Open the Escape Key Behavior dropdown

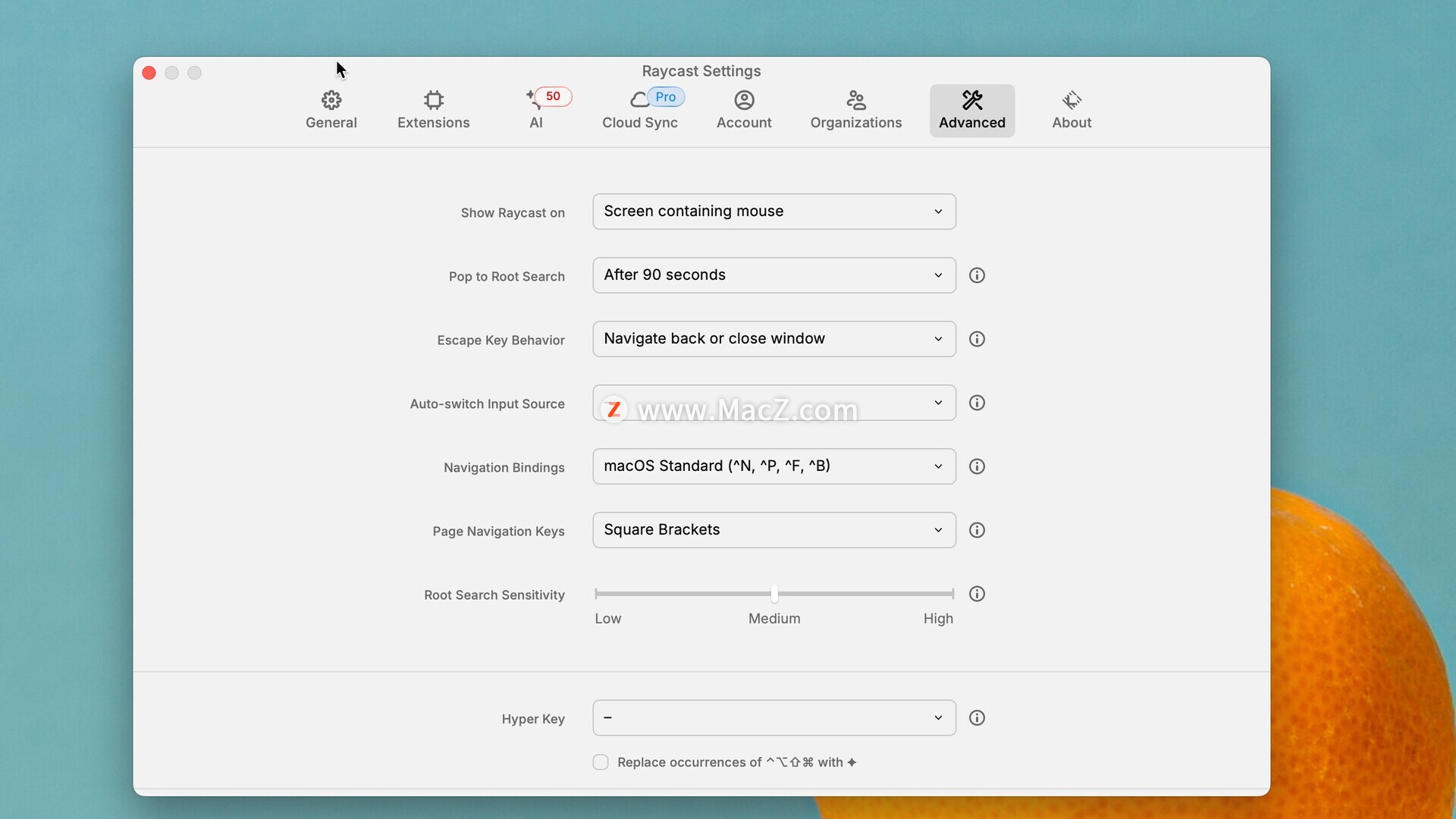click(x=774, y=339)
